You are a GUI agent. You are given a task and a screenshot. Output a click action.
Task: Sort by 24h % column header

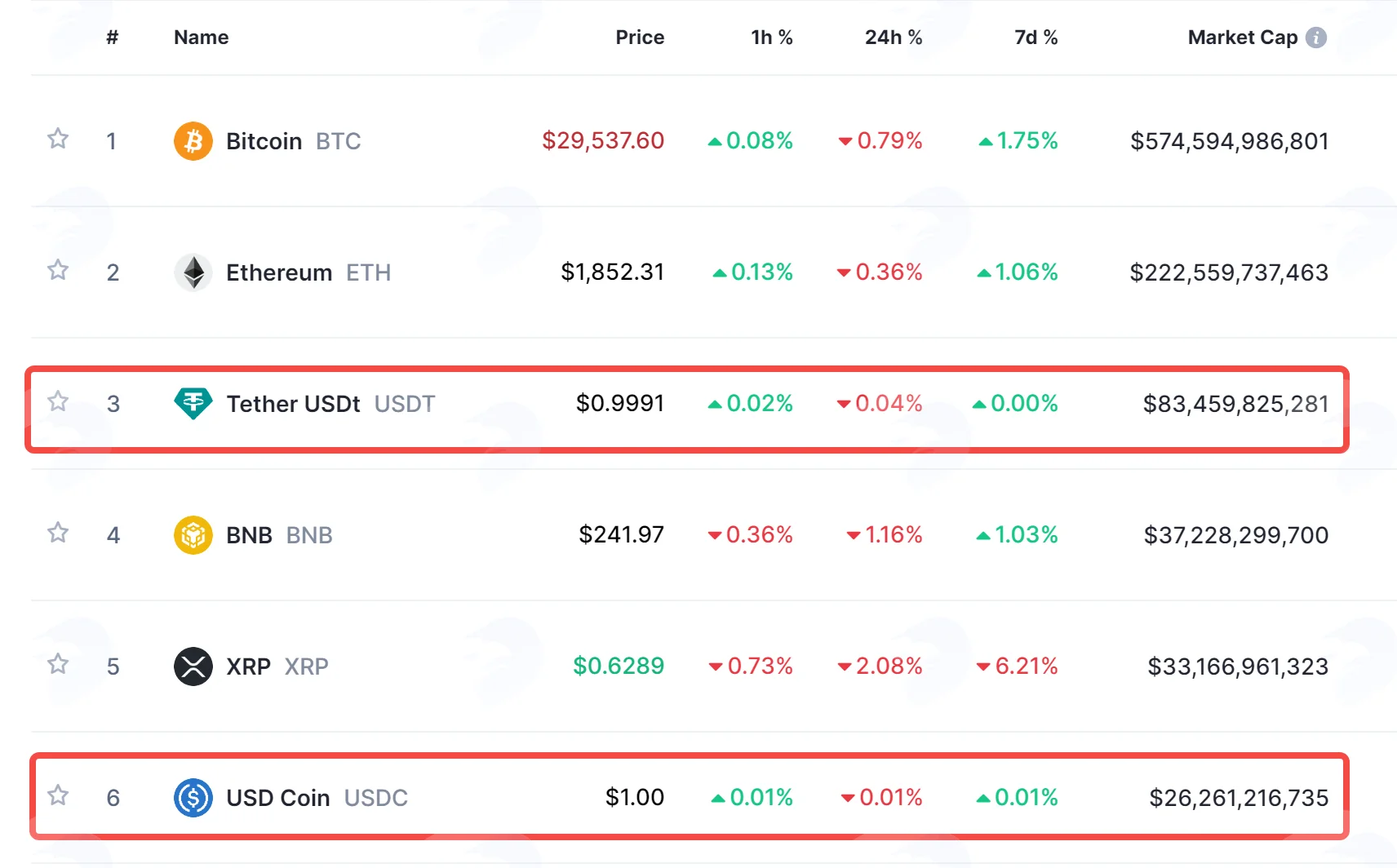coord(894,38)
